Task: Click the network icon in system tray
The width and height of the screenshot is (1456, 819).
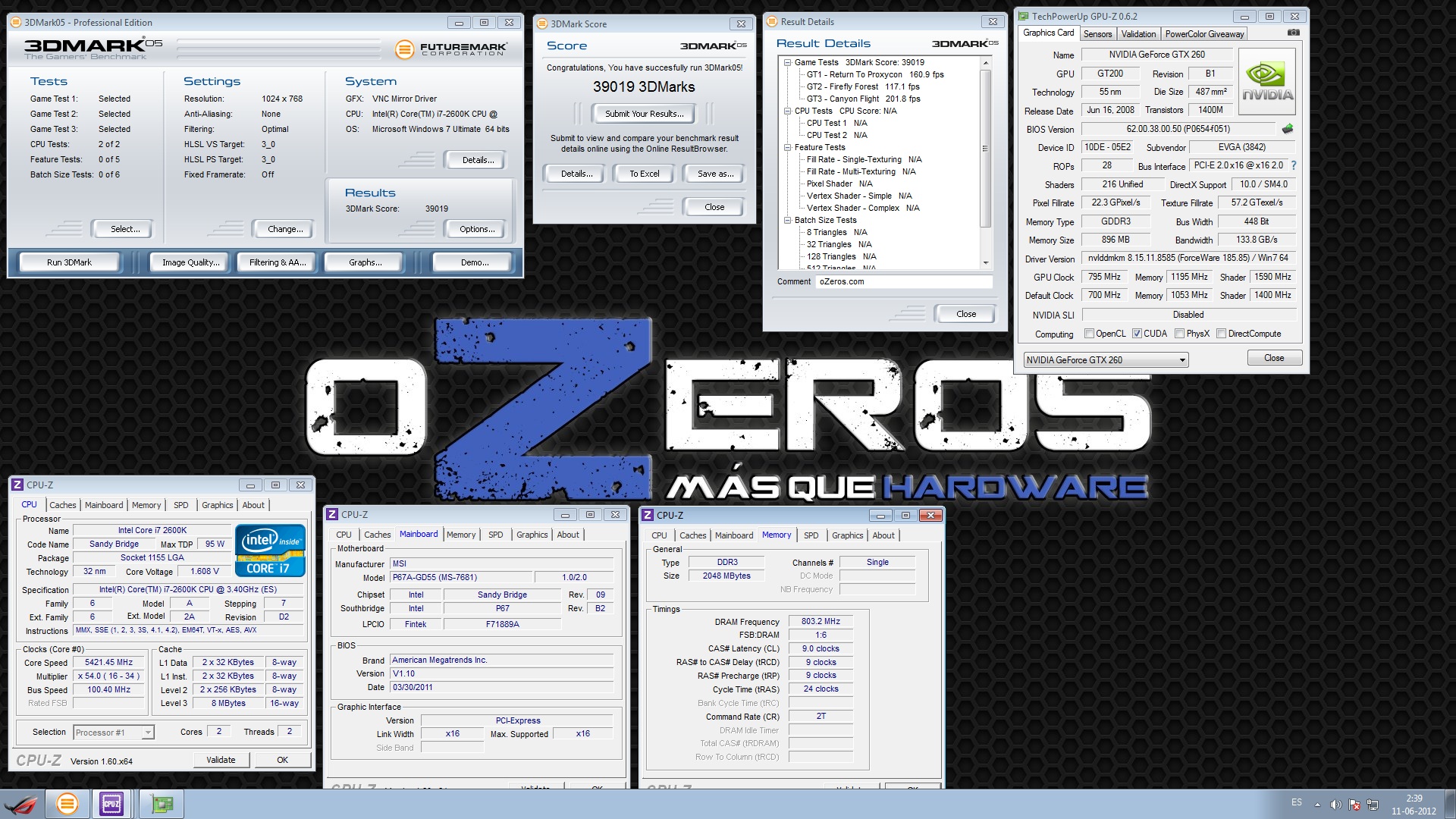Action: pyautogui.click(x=1373, y=804)
